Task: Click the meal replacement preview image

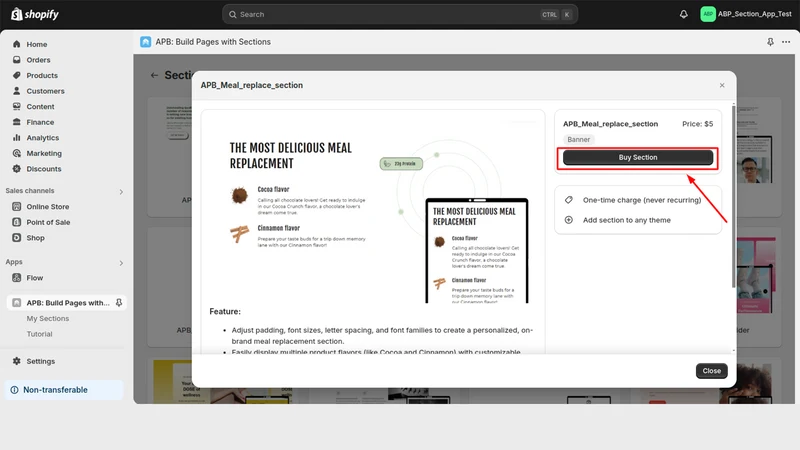Action: 373,209
